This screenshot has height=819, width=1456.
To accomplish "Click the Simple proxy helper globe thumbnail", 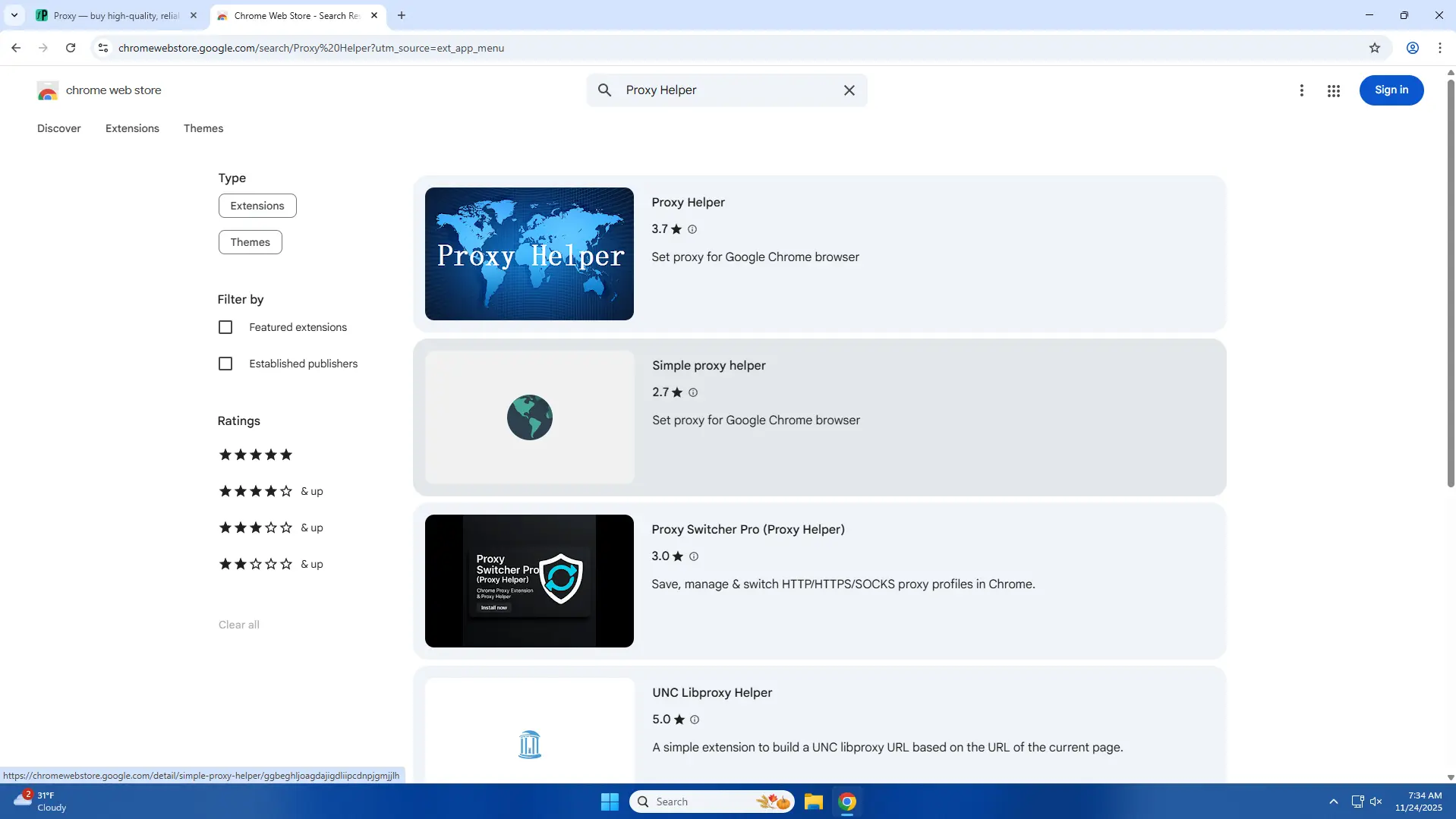I will point(530,417).
